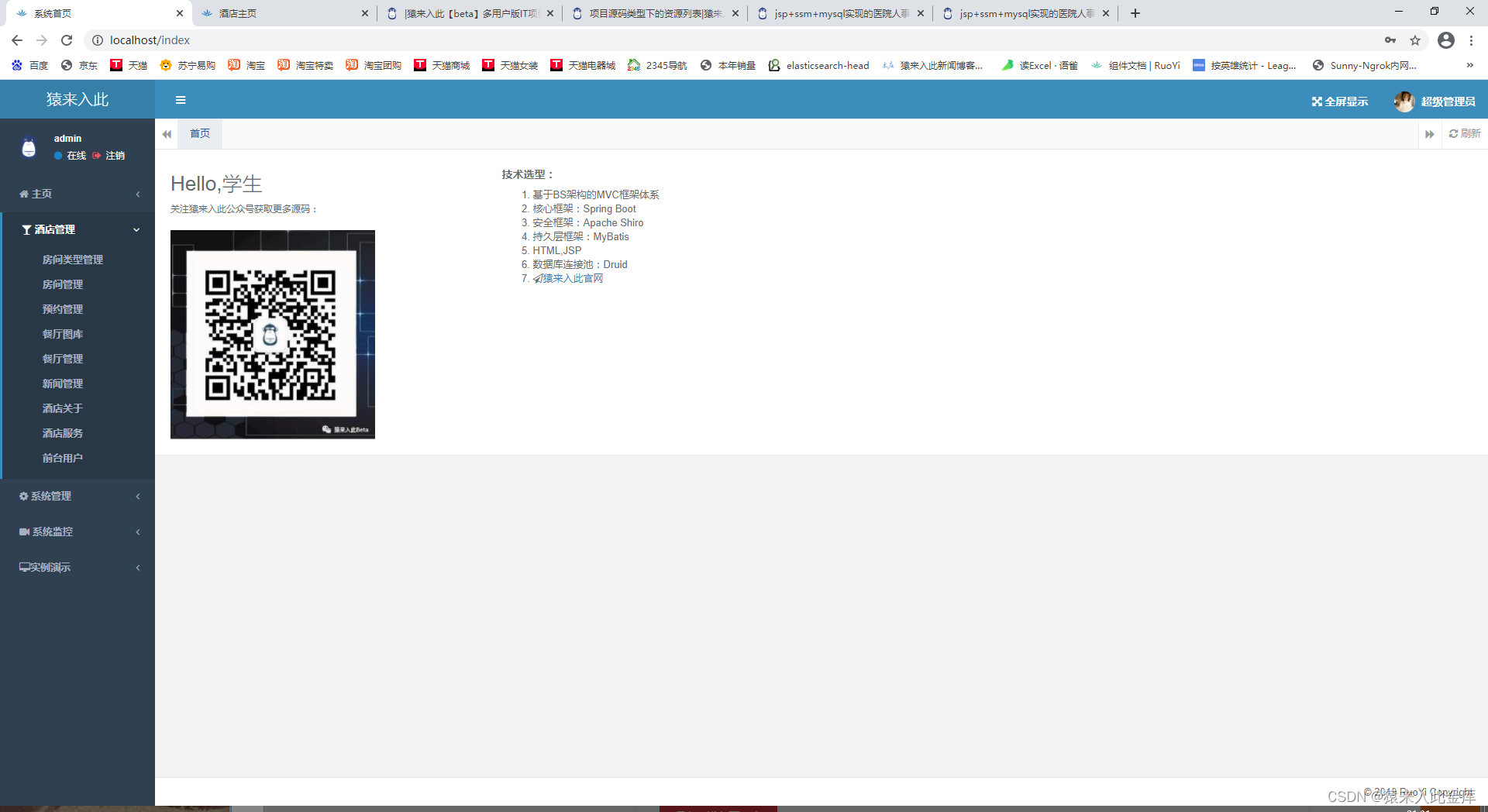
Task: Select the 首页 tab
Action: [200, 133]
